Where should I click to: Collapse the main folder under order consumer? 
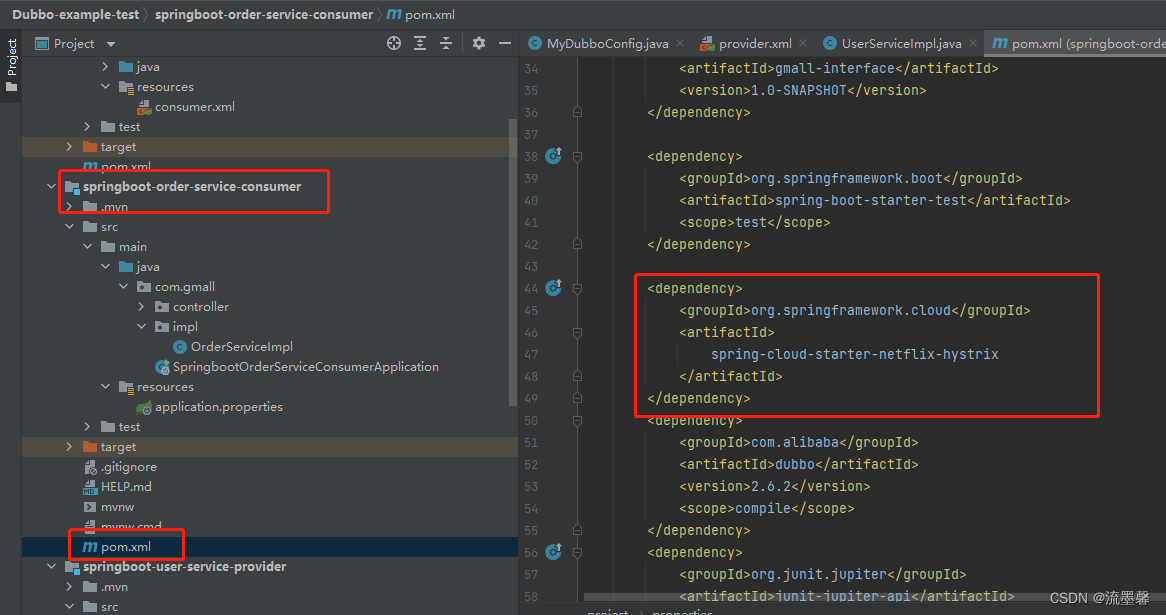click(x=88, y=246)
